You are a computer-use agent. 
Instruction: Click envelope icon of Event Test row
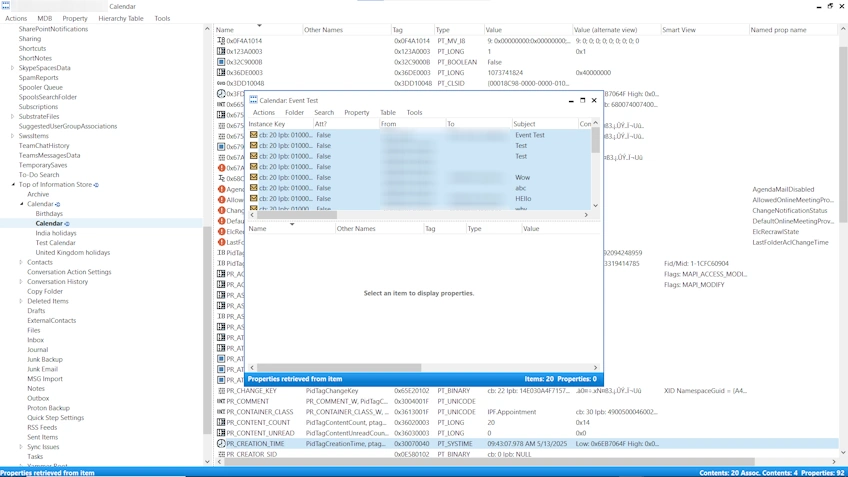click(254, 135)
